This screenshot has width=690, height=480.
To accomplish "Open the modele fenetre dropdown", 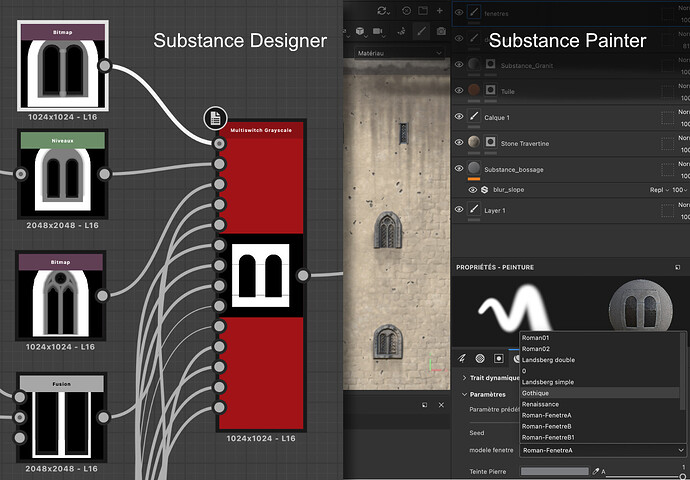I will [603, 451].
